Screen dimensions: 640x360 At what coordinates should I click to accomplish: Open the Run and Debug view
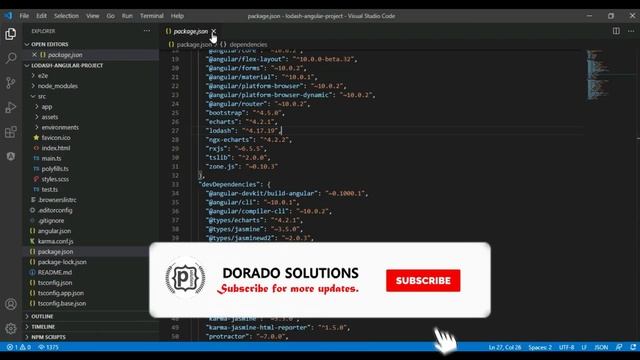tap(11, 107)
